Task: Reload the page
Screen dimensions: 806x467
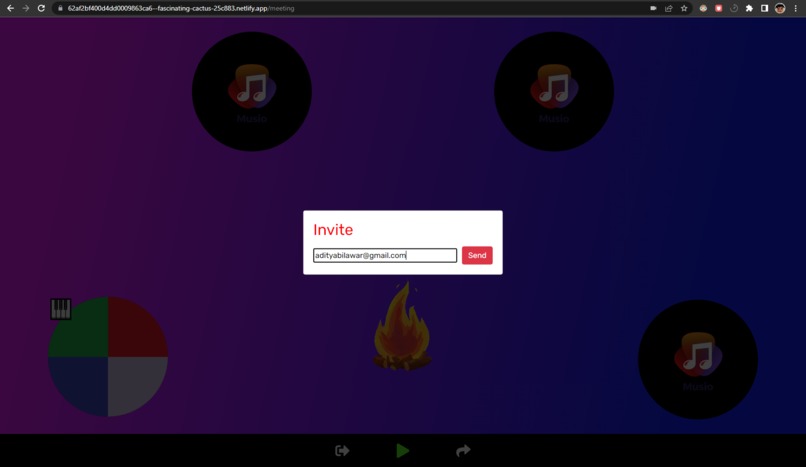Action: pyautogui.click(x=41, y=8)
